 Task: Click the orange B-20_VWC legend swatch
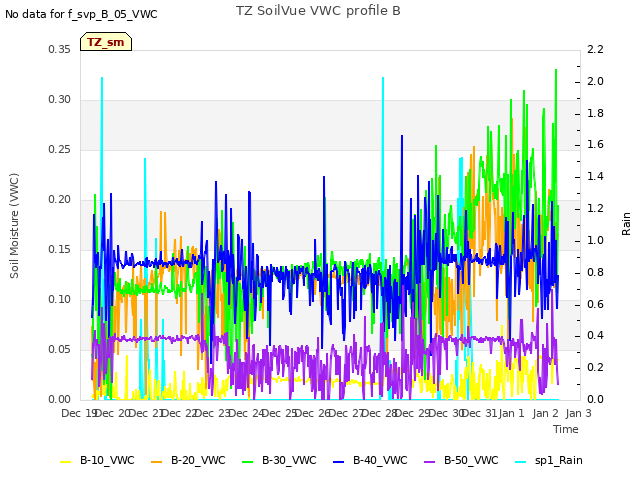coord(157,462)
